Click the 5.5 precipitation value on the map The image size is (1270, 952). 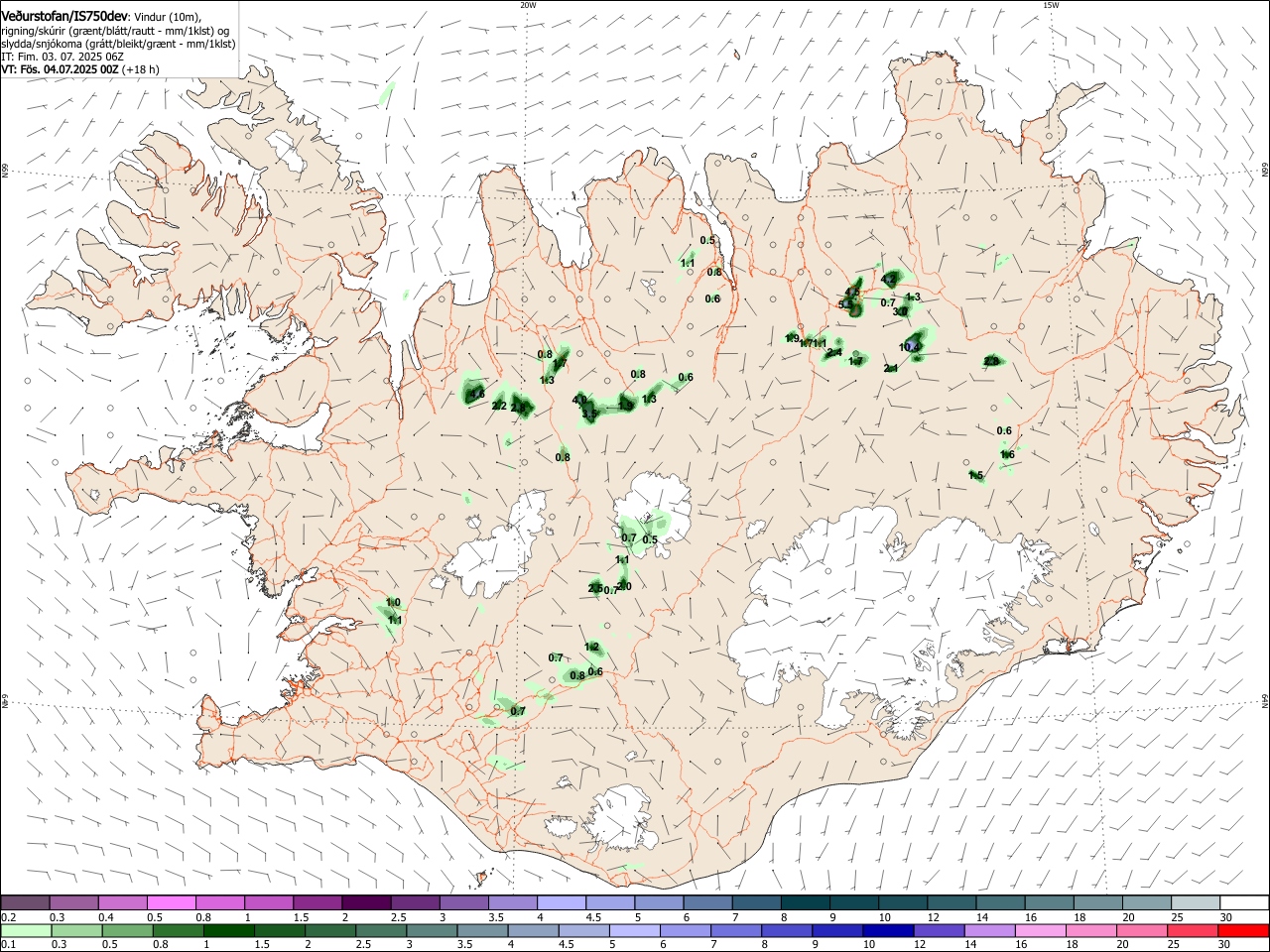tap(846, 304)
